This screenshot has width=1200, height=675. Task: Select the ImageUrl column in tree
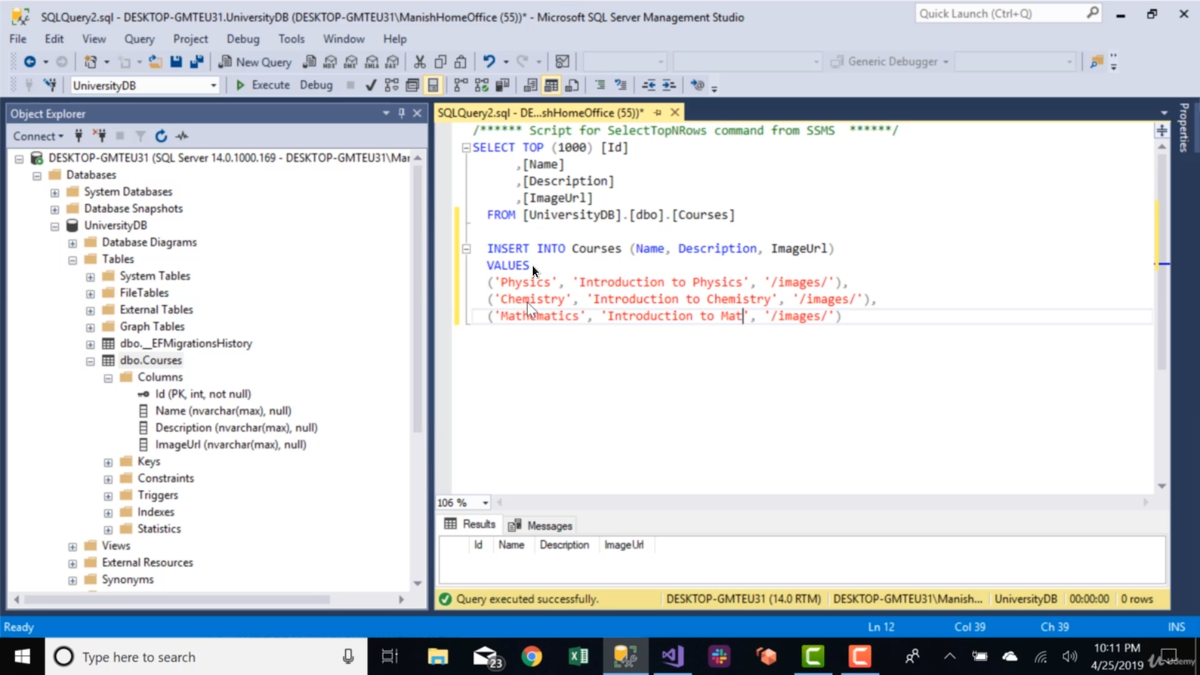coord(230,445)
